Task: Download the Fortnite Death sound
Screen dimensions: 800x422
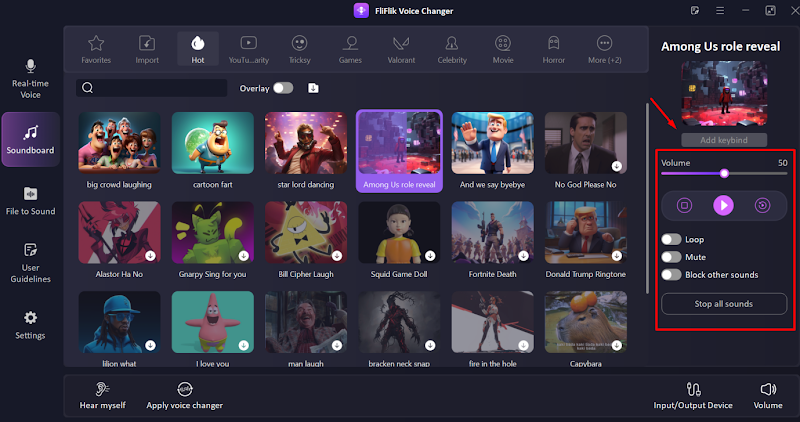Action: [x=523, y=256]
